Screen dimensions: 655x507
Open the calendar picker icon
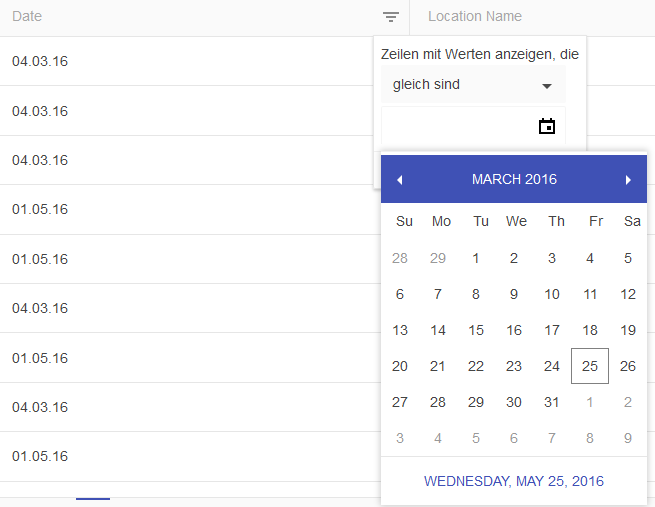[547, 126]
